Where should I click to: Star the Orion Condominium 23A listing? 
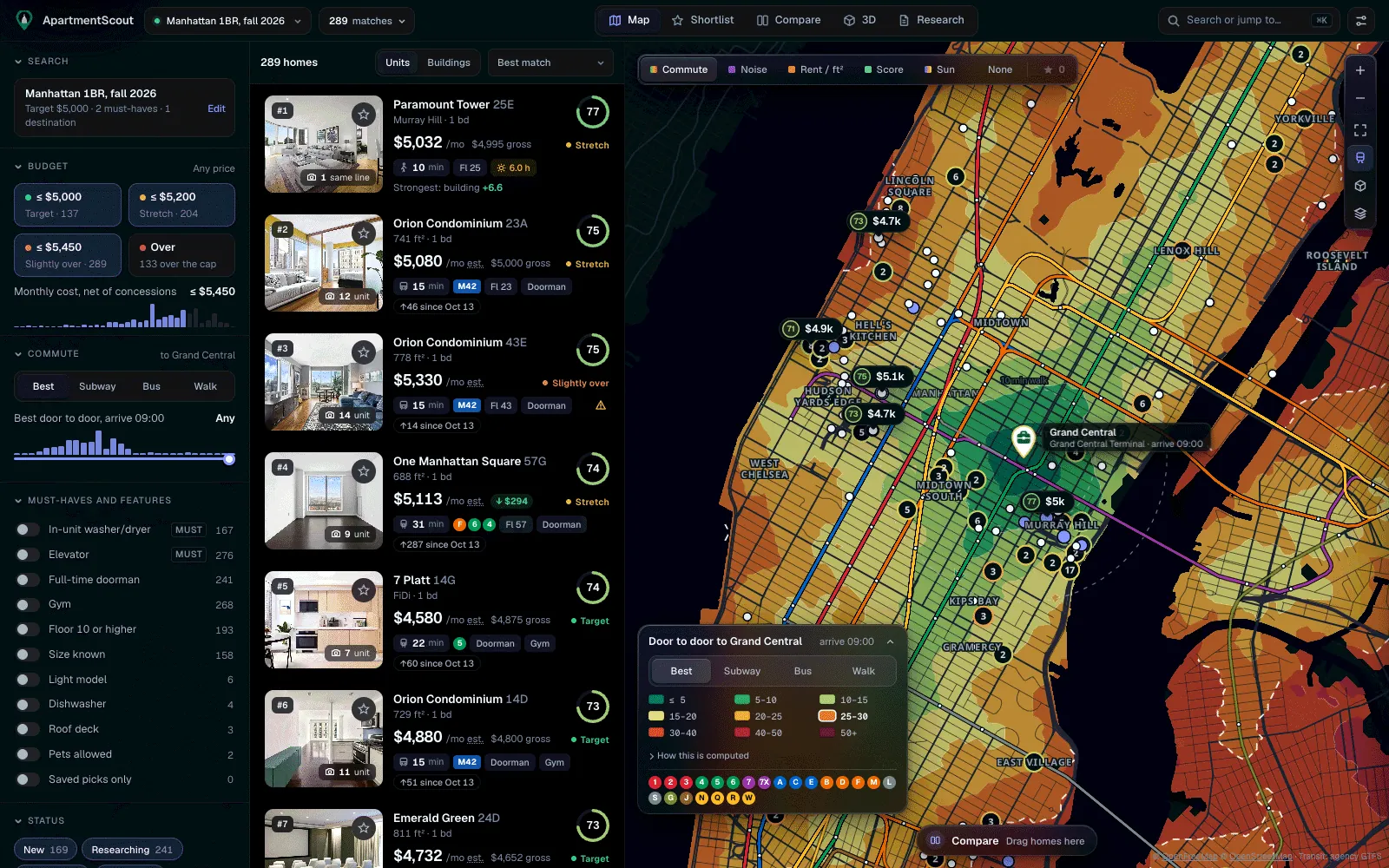click(364, 233)
